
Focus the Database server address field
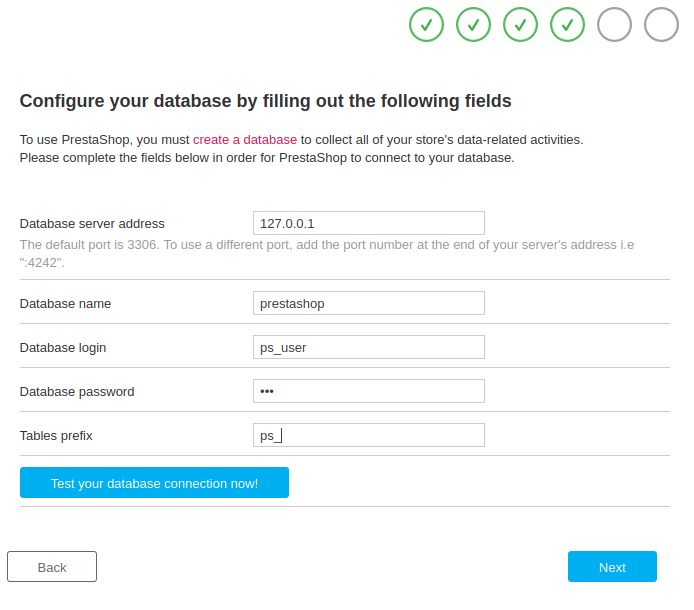pos(369,223)
